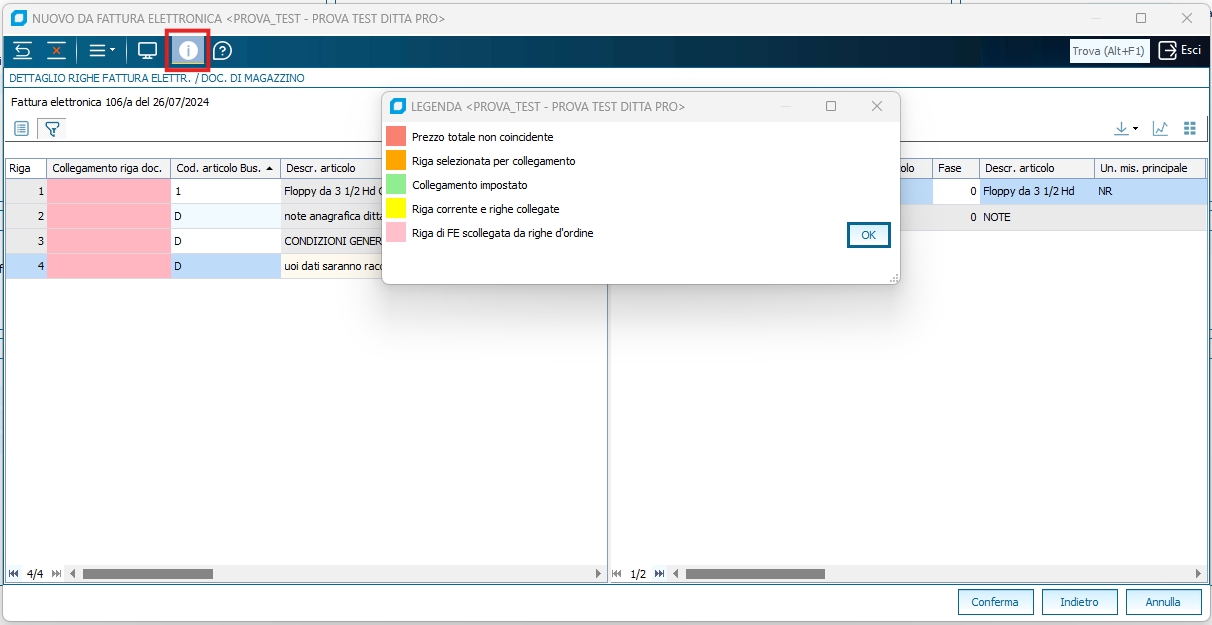The image size is (1212, 625).
Task: Click the 'CONDIZIONI GENER' description cell
Action: point(332,241)
